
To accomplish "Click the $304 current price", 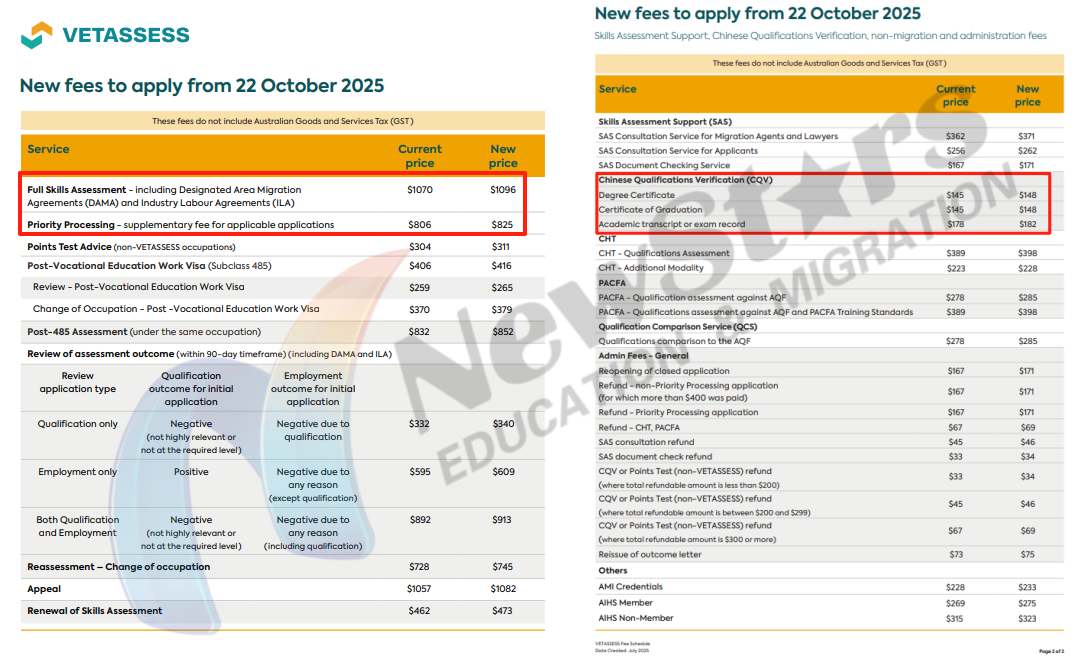I will point(419,247).
